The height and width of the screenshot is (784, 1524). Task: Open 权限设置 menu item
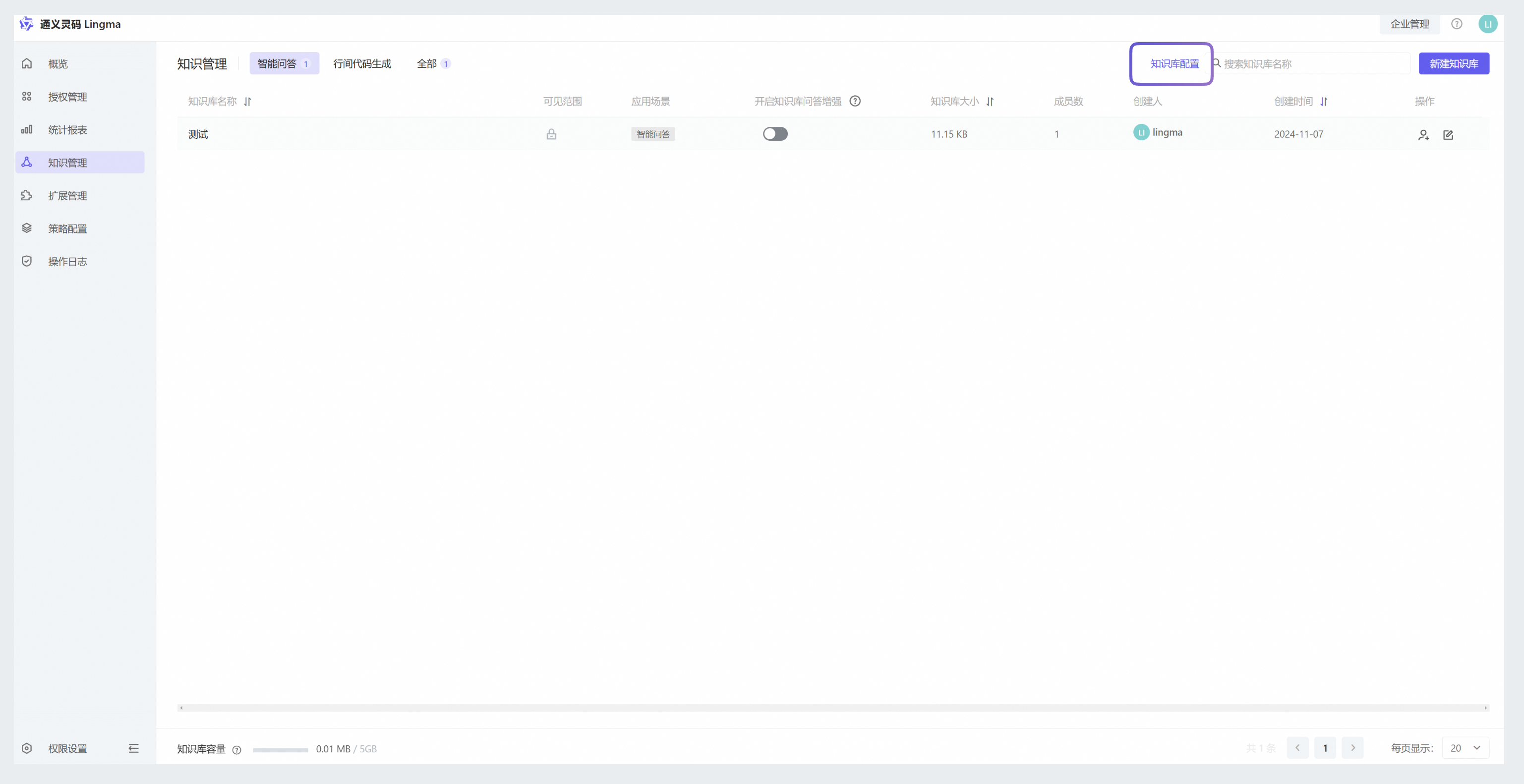67,748
